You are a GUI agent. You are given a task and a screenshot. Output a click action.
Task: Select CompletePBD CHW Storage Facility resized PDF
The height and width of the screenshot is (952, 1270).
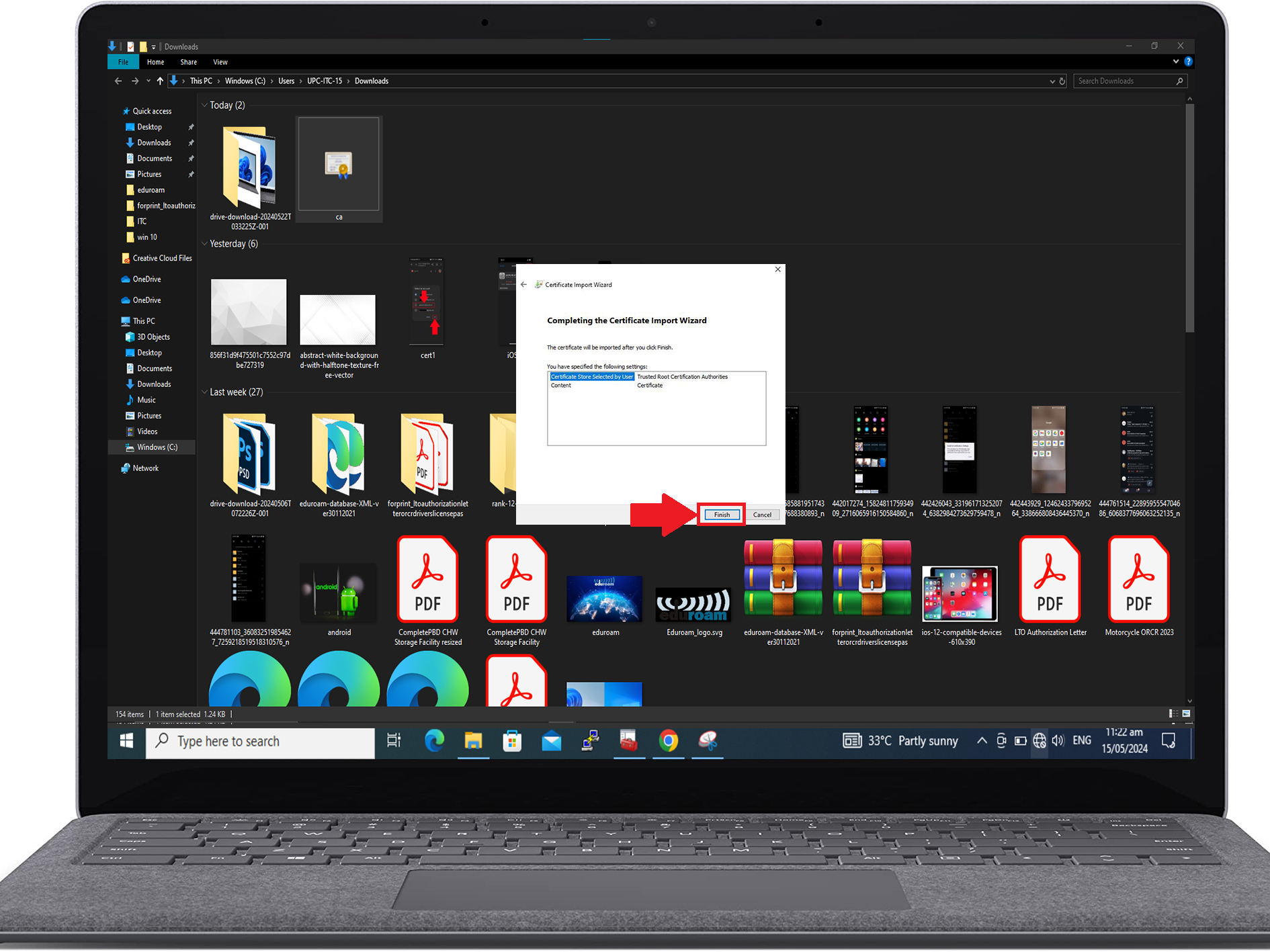[427, 591]
